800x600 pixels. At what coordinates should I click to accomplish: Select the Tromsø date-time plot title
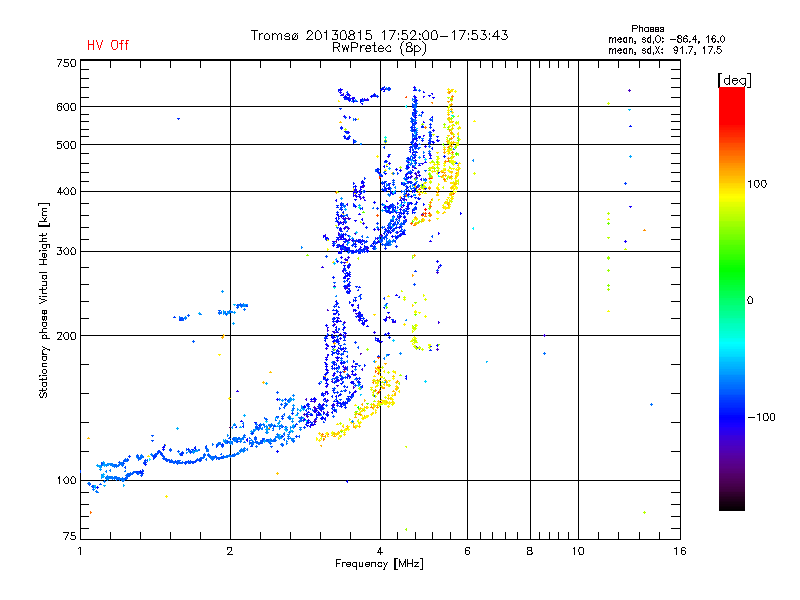click(x=380, y=35)
